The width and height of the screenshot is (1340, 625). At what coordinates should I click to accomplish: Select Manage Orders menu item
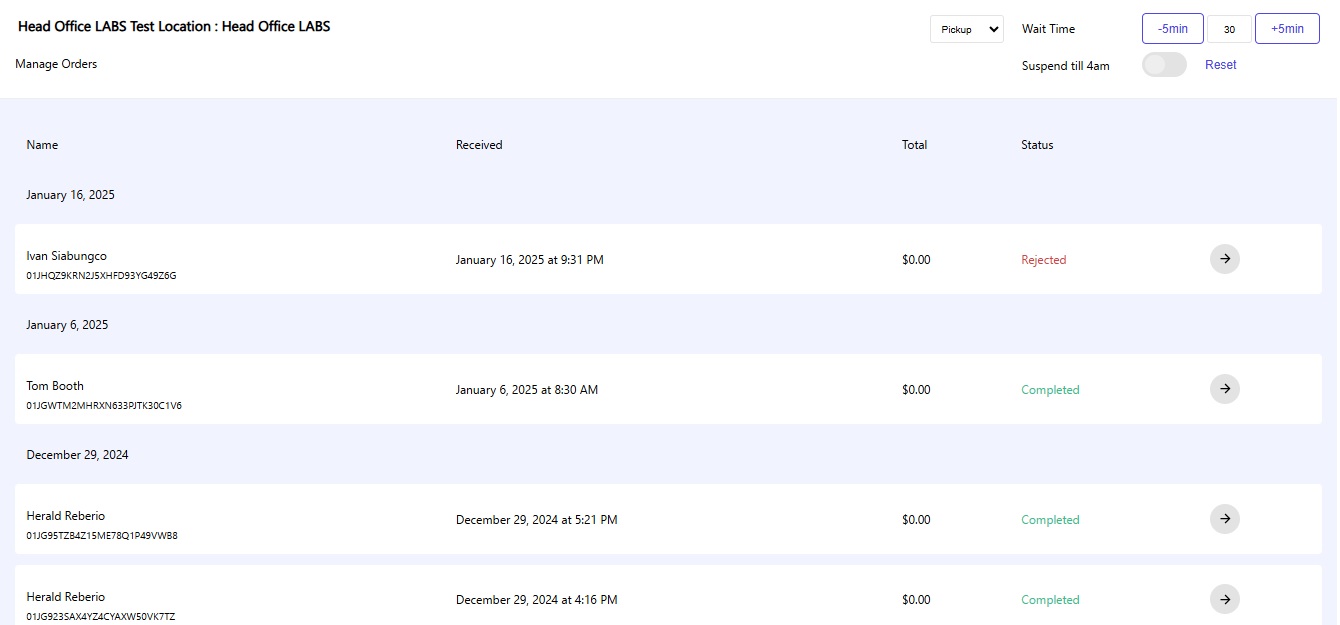coord(56,64)
